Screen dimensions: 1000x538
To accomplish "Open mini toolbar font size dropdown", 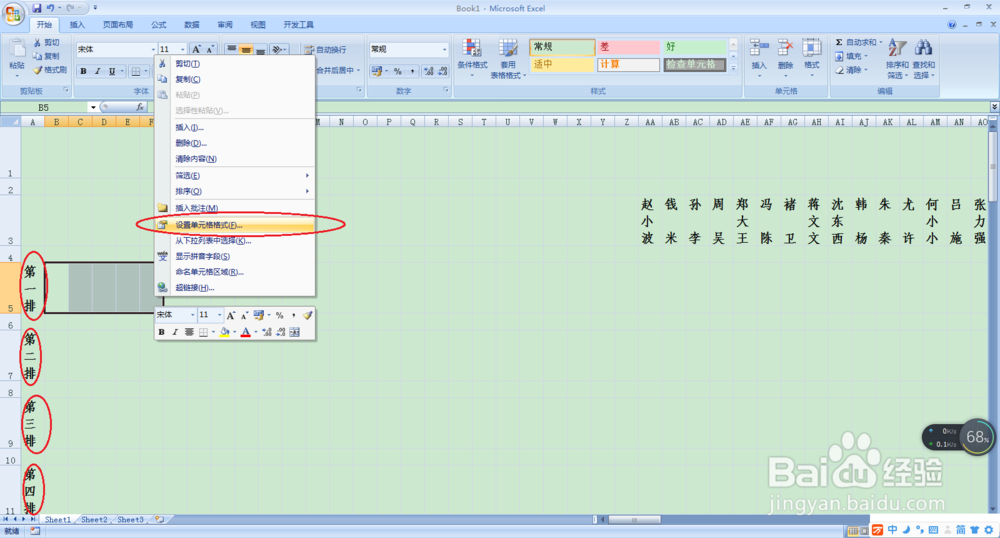I will (x=219, y=315).
